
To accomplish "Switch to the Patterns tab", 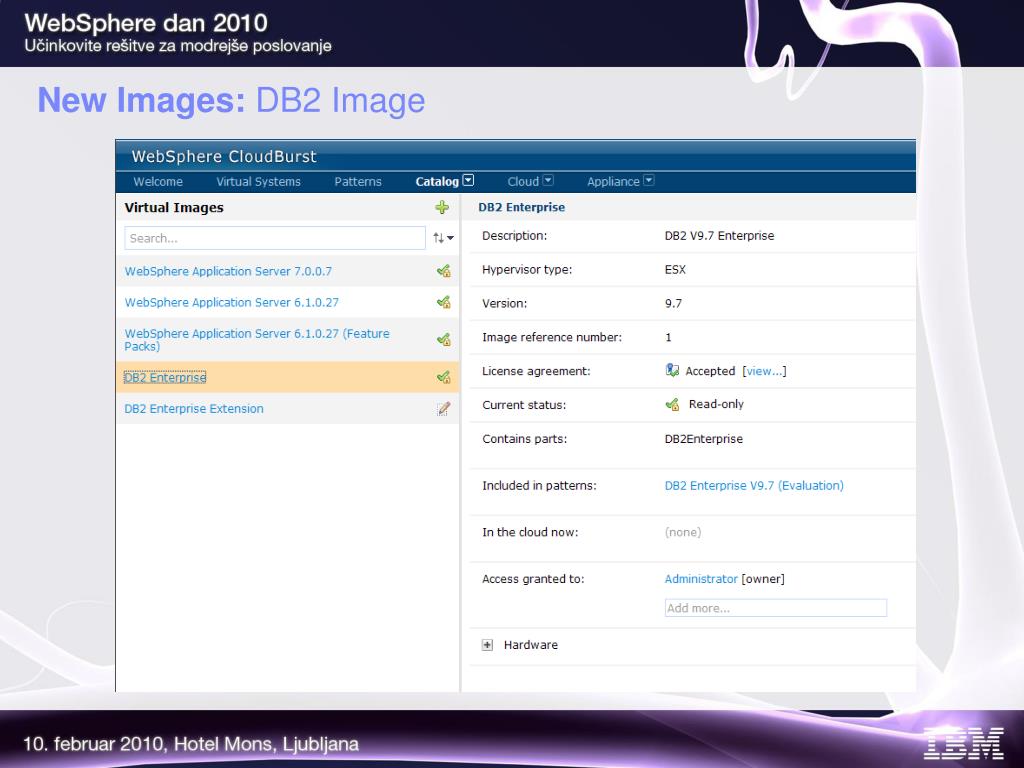I will click(x=358, y=182).
